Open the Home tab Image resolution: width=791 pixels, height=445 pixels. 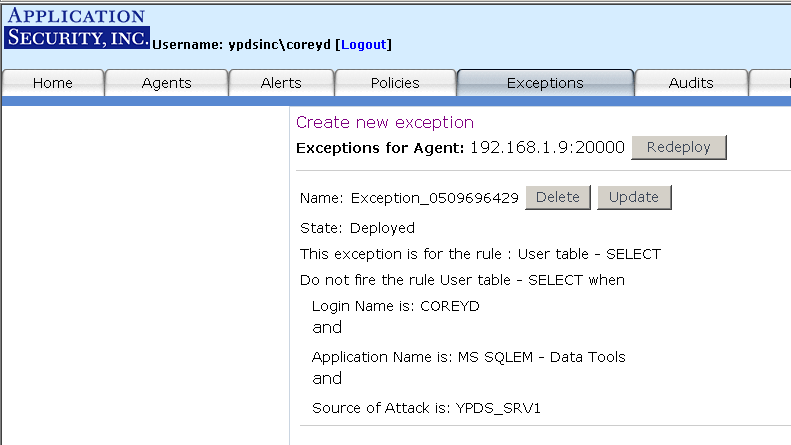(x=53, y=83)
